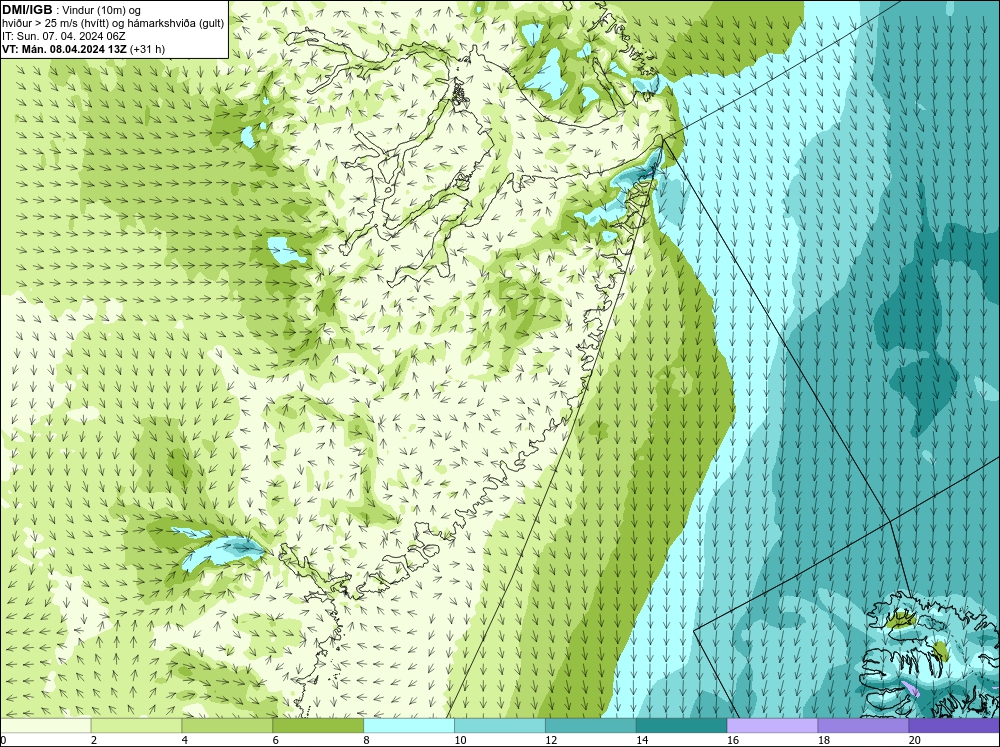Click the dark violet legend swatch above 20
This screenshot has height=747, width=1000.
coord(954,726)
